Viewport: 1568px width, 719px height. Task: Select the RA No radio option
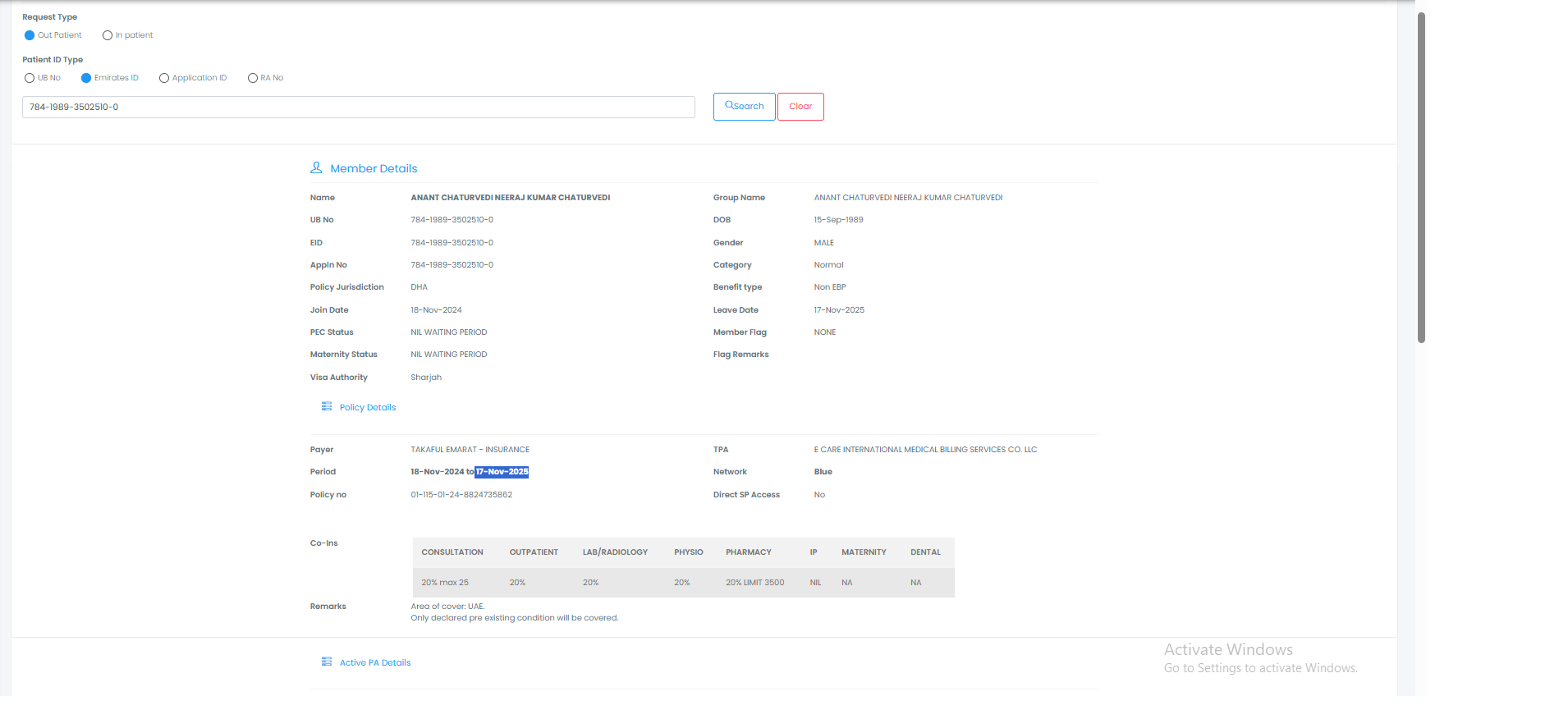click(x=253, y=78)
